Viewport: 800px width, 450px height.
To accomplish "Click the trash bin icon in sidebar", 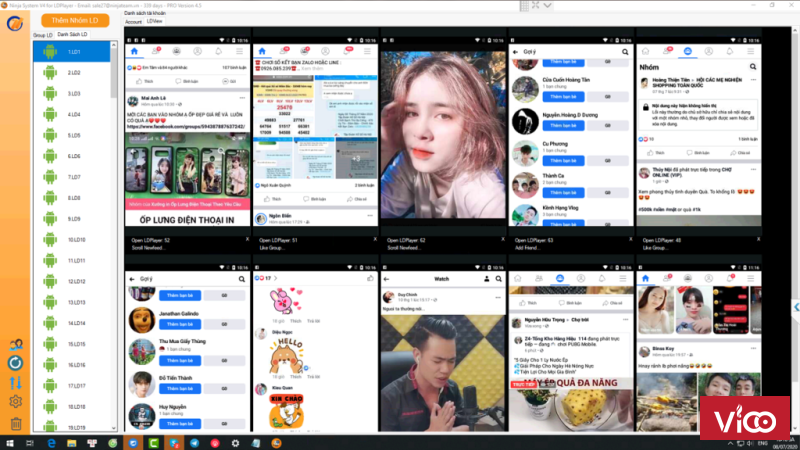I will (16, 423).
